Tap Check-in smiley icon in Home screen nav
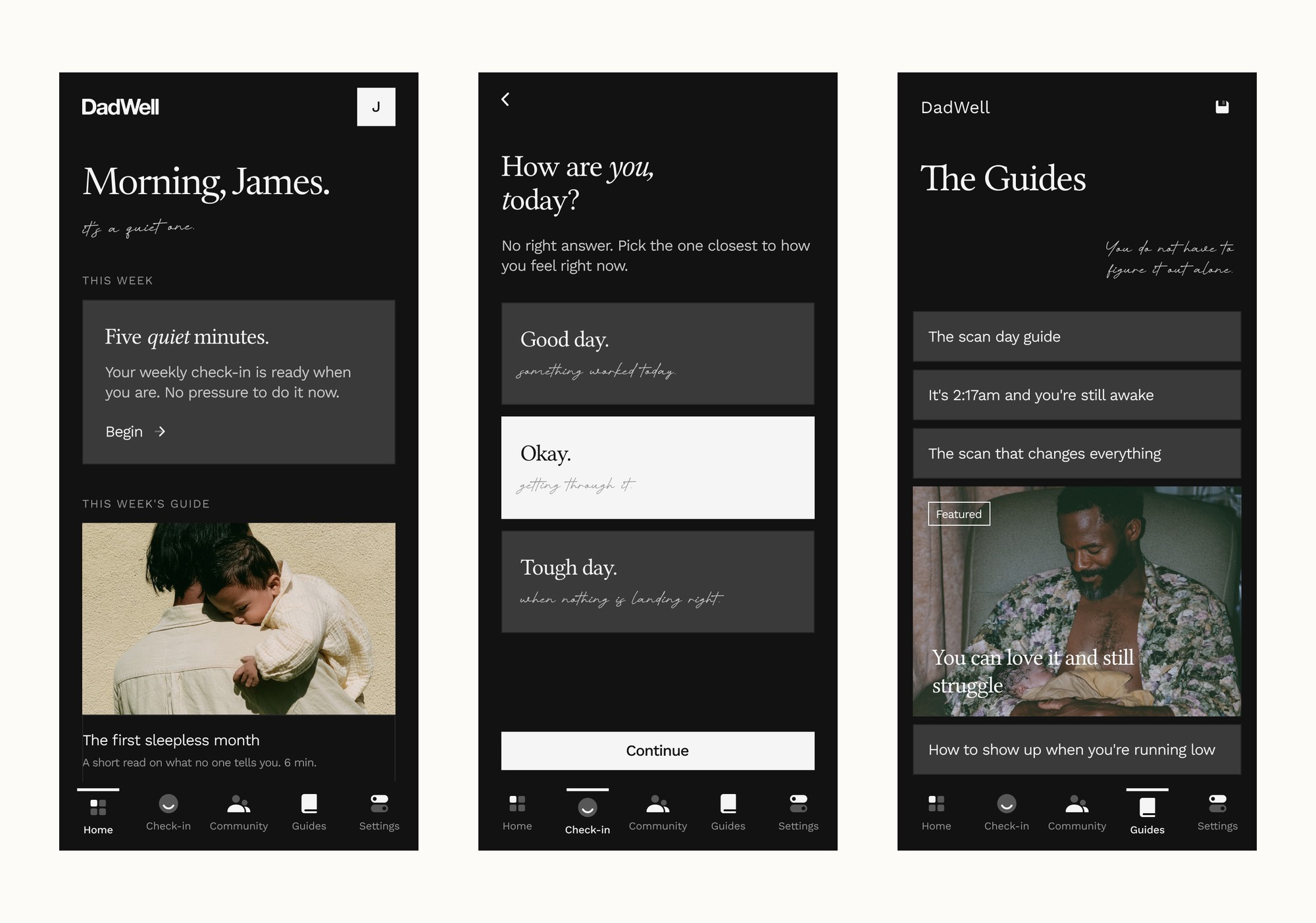The height and width of the screenshot is (923, 1316). 168,803
